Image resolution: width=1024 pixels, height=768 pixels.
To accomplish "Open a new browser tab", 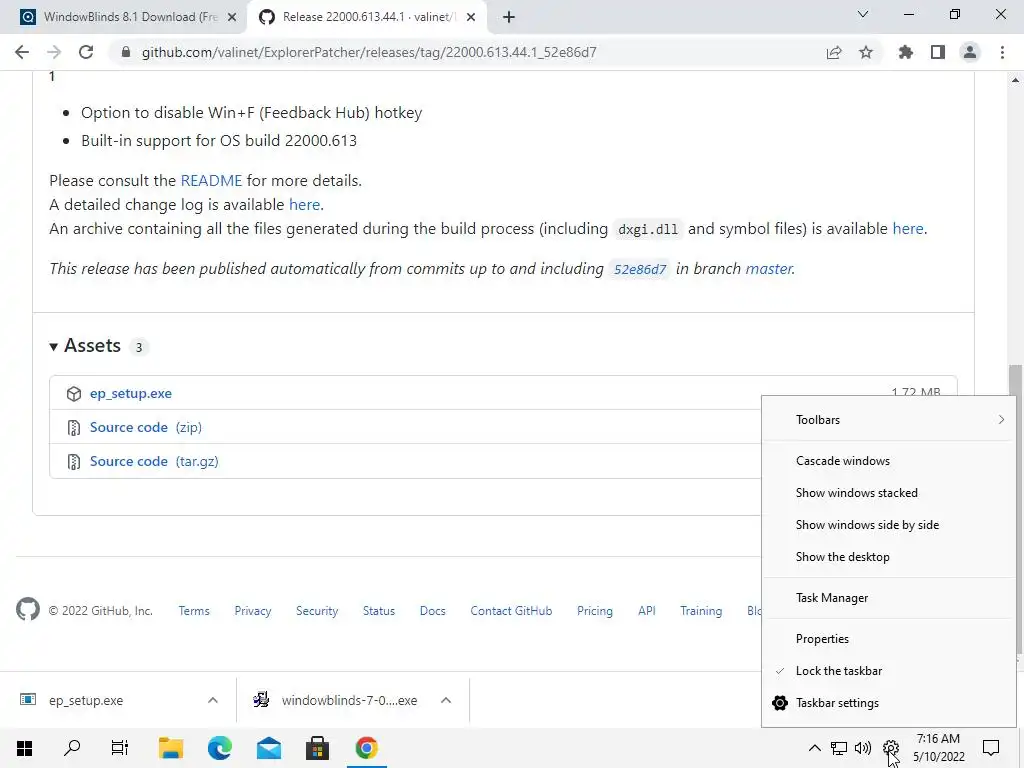I will click(509, 17).
